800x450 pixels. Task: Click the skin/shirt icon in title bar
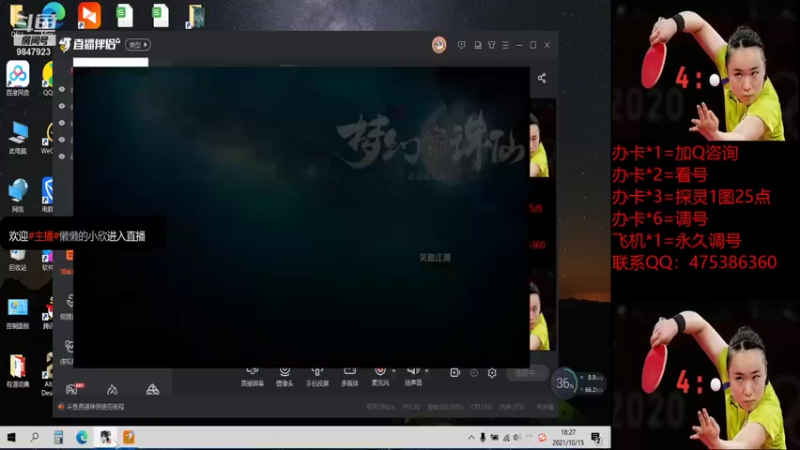click(491, 45)
